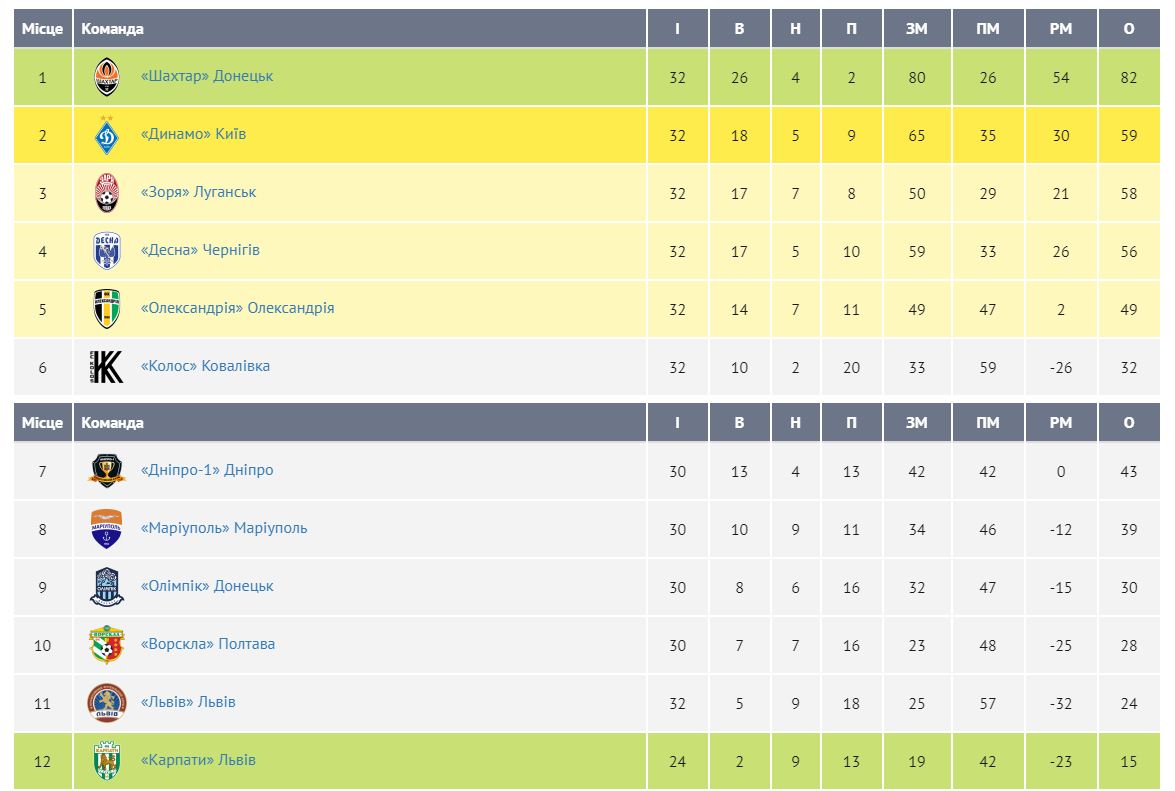Click the Kolos Kovalivka K logo

pyautogui.click(x=106, y=367)
